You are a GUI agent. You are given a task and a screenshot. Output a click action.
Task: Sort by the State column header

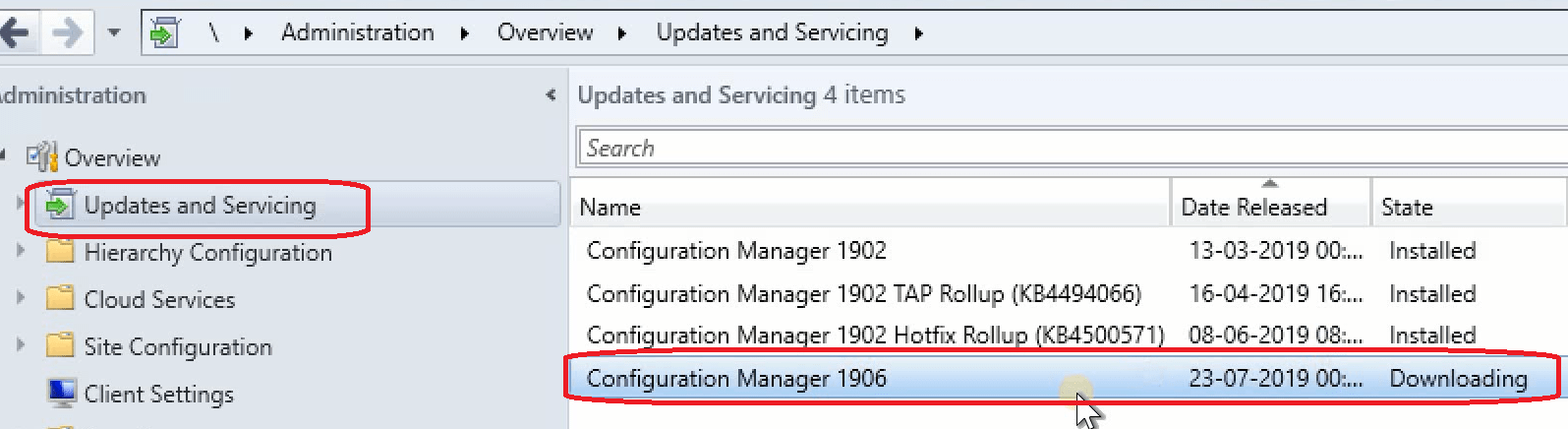tap(1468, 207)
